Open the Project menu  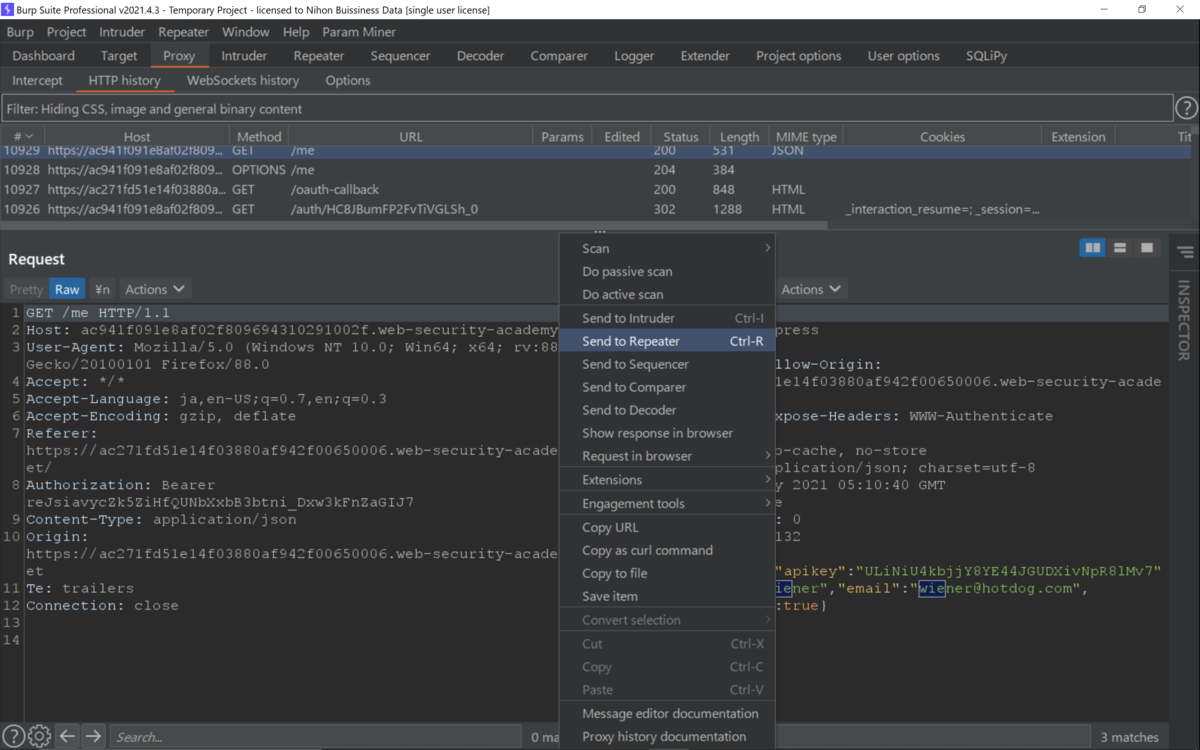(x=67, y=32)
